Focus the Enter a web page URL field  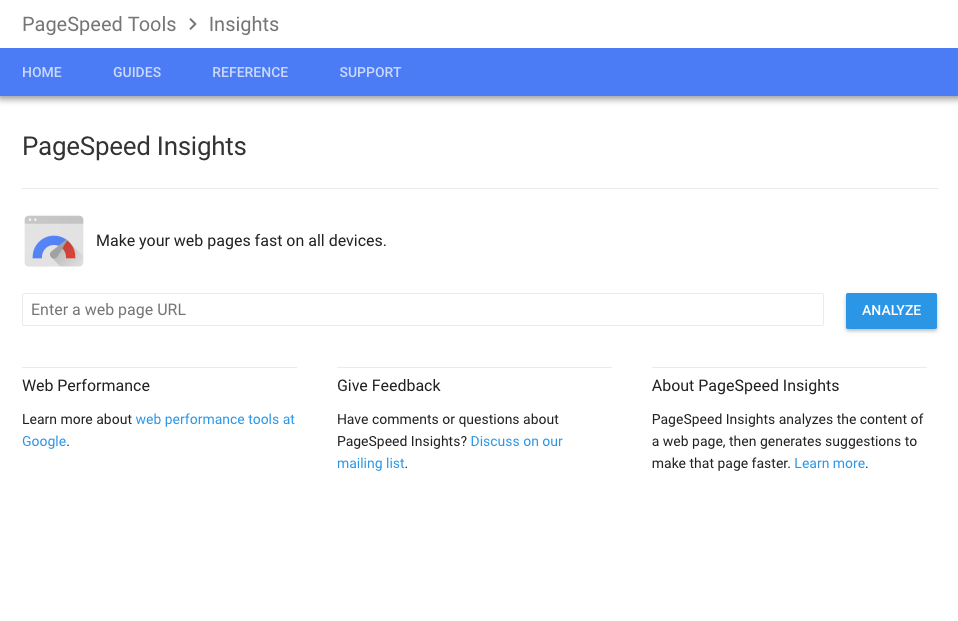click(423, 310)
